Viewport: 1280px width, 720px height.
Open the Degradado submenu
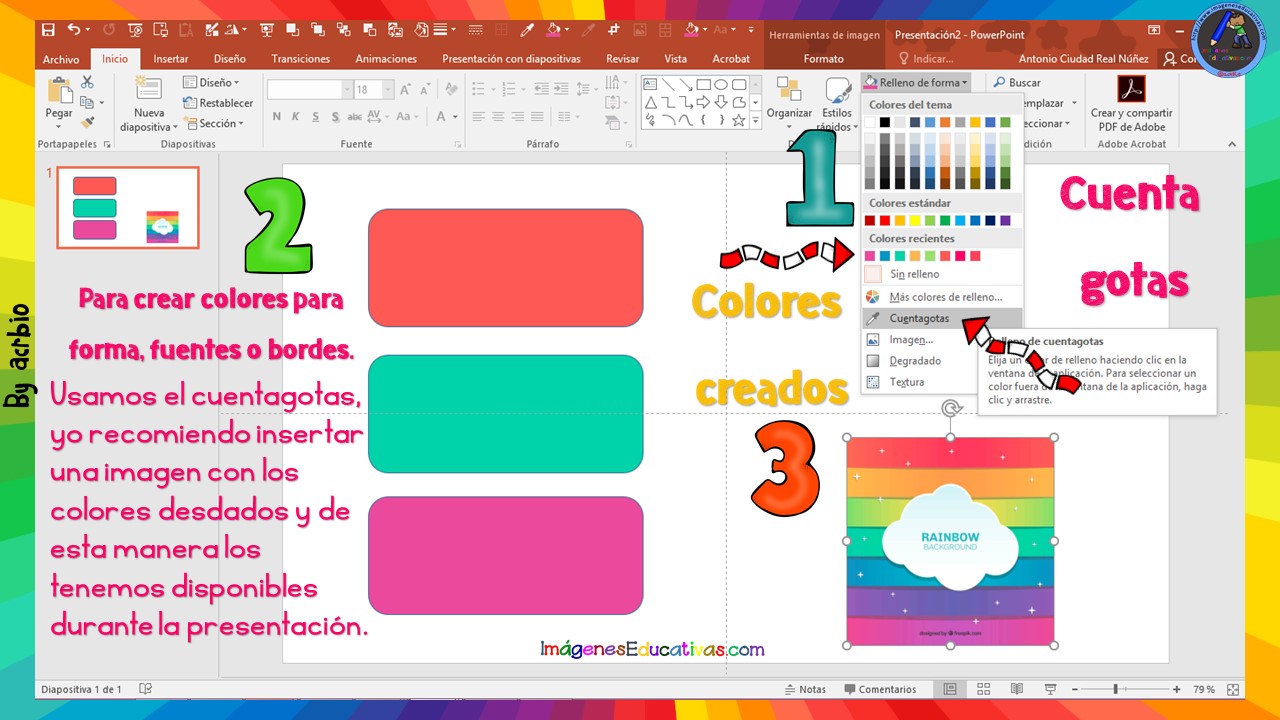click(942, 361)
